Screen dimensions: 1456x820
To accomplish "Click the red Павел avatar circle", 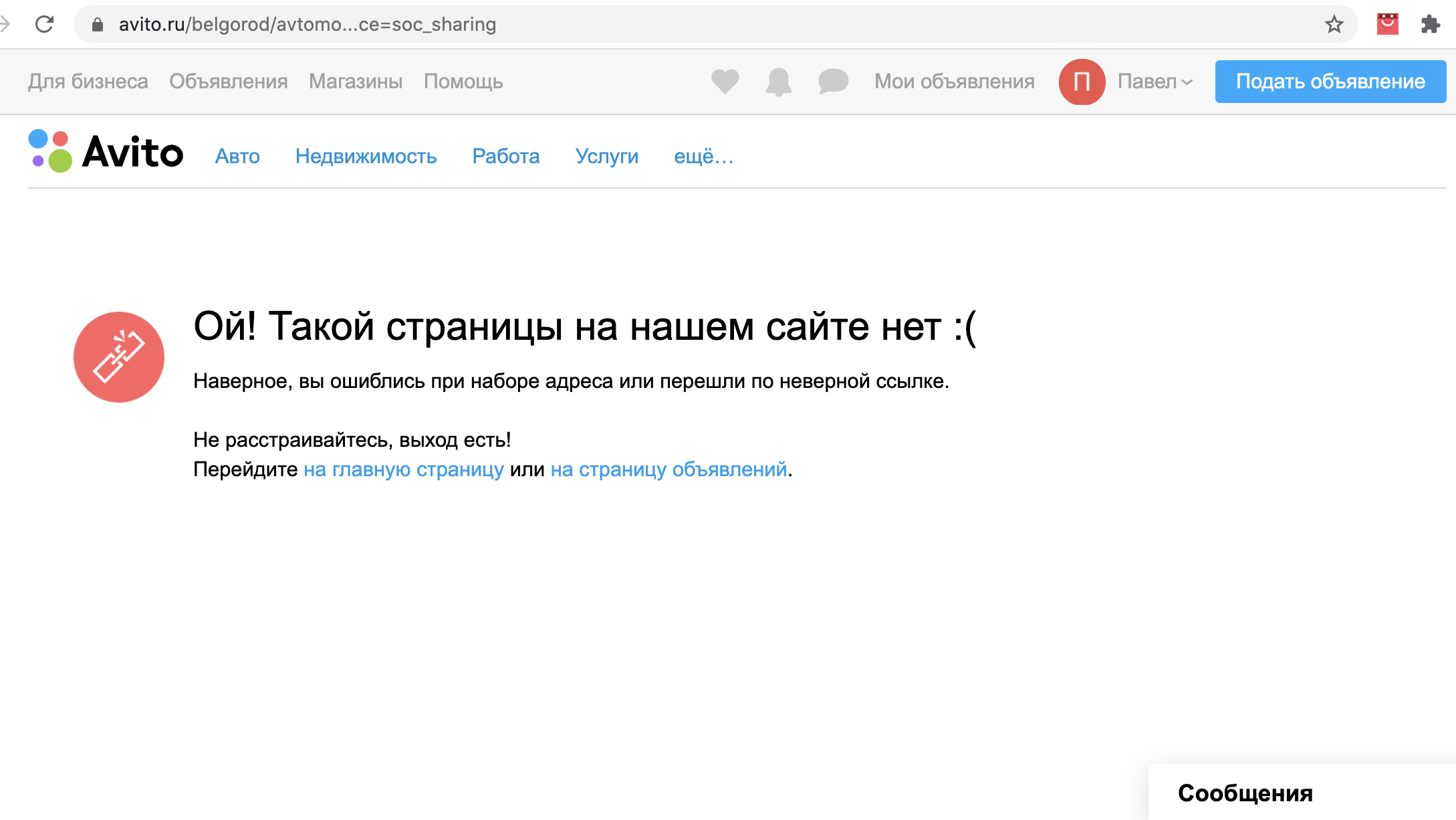I will pyautogui.click(x=1082, y=82).
